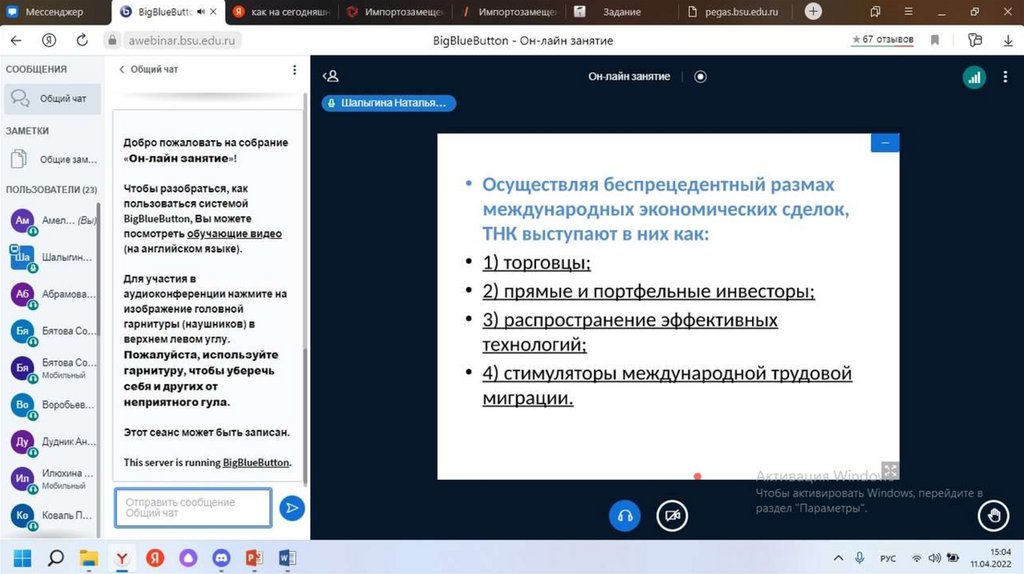Viewport: 1024px width, 574px height.
Task: Open browser hamburger menu
Action: [x=908, y=12]
